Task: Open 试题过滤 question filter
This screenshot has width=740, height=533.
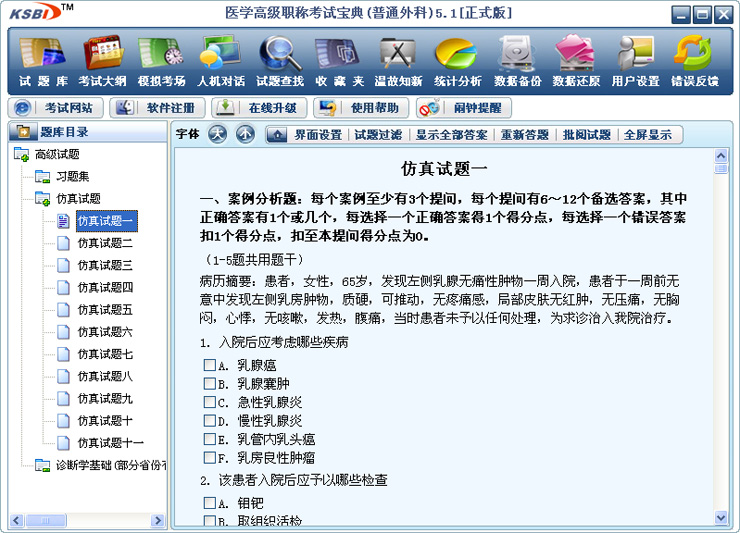Action: pos(378,135)
